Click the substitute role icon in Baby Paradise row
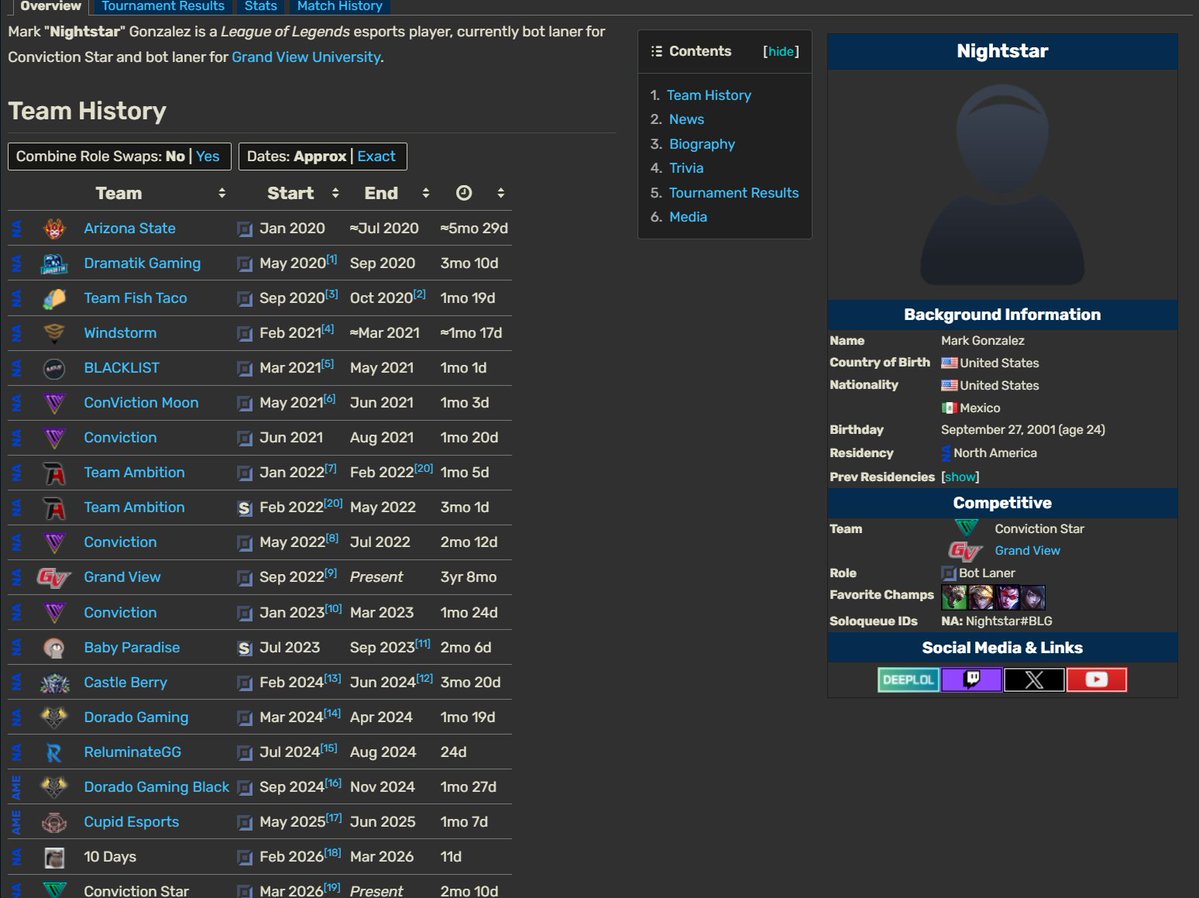This screenshot has width=1199, height=898. pos(245,648)
